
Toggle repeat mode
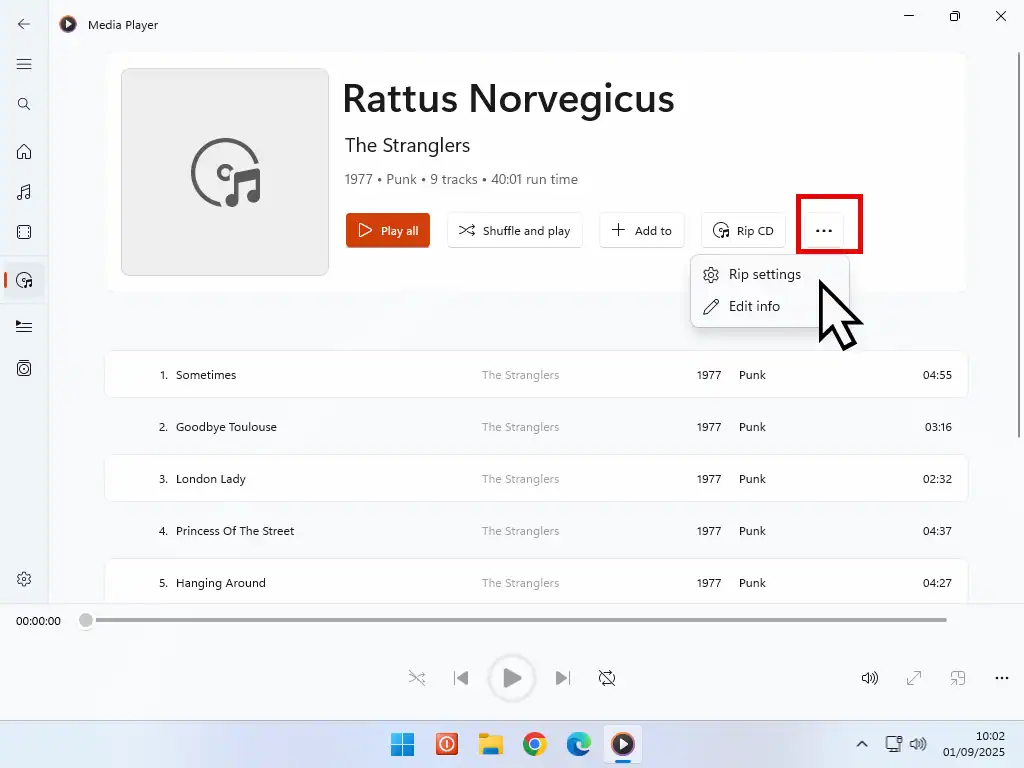click(607, 678)
